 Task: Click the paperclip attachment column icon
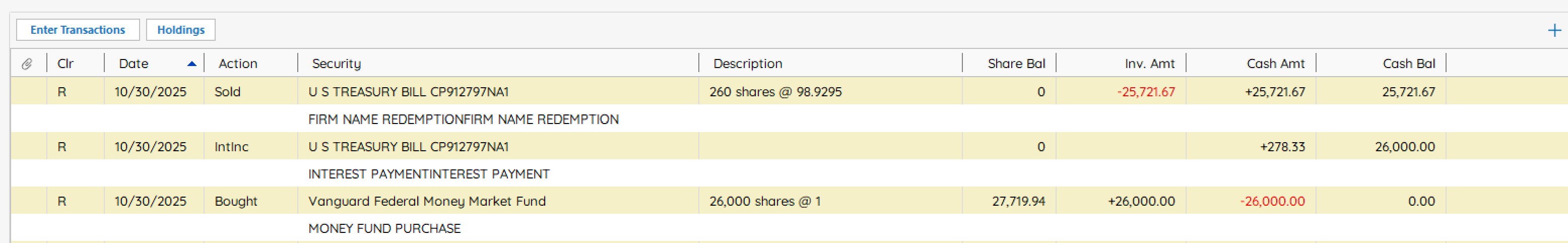[27, 64]
